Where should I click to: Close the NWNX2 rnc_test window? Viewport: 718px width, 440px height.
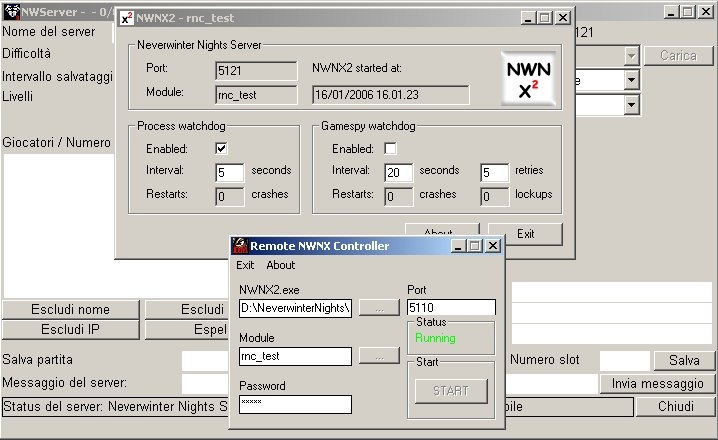point(563,18)
